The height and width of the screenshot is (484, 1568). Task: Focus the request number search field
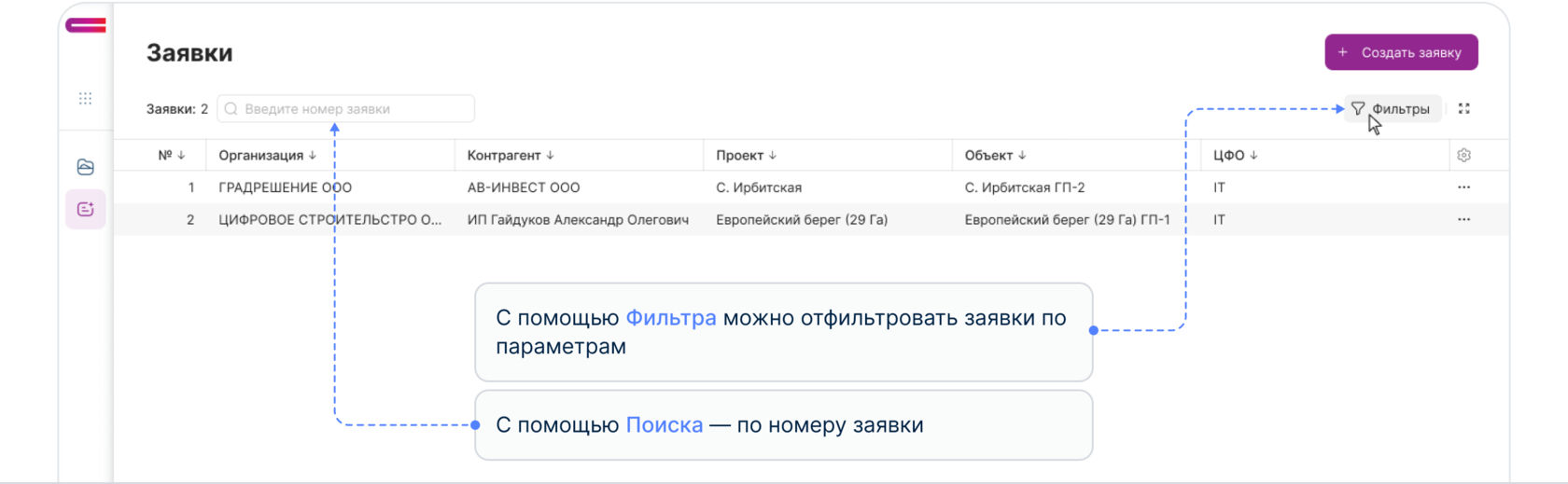[345, 109]
